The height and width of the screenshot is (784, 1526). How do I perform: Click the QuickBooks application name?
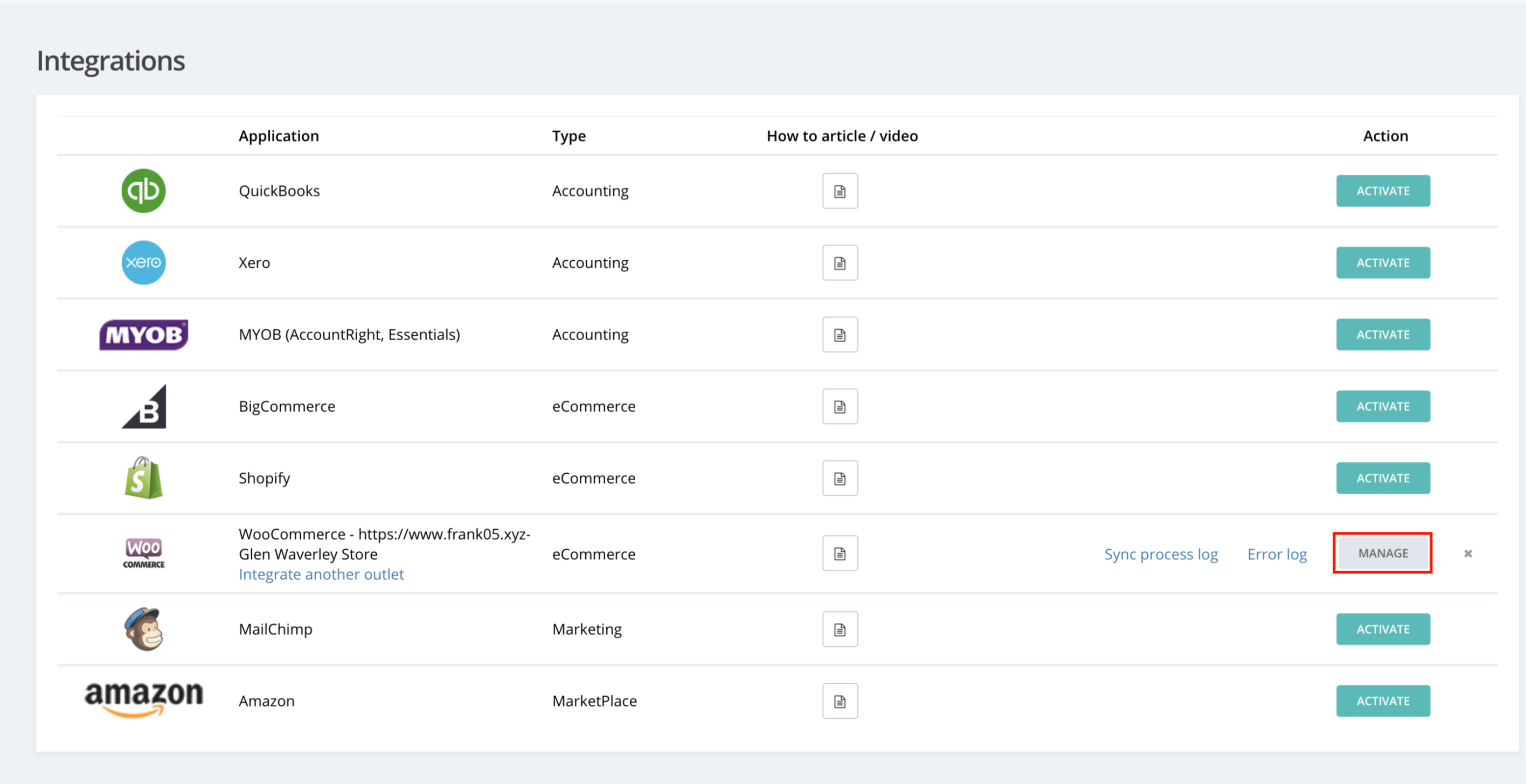click(x=279, y=191)
